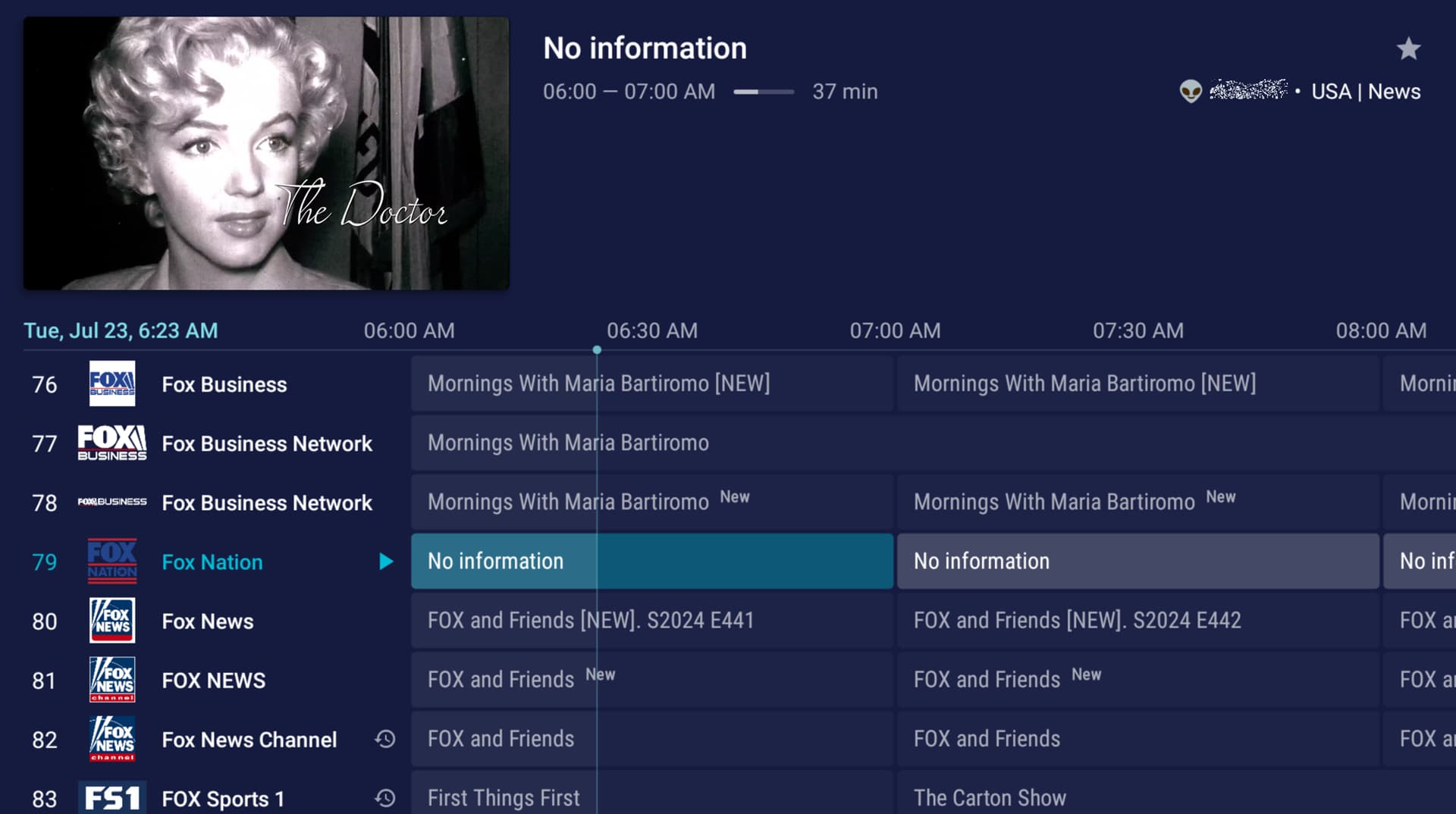This screenshot has width=1456, height=814.
Task: Click the Fox Business channel 78 logo
Action: (112, 502)
